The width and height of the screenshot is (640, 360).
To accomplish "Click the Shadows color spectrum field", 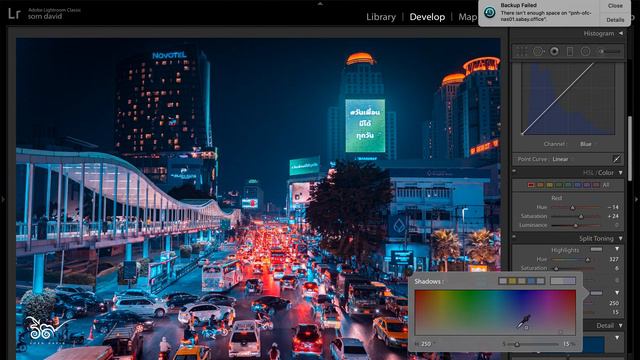I will (x=495, y=312).
